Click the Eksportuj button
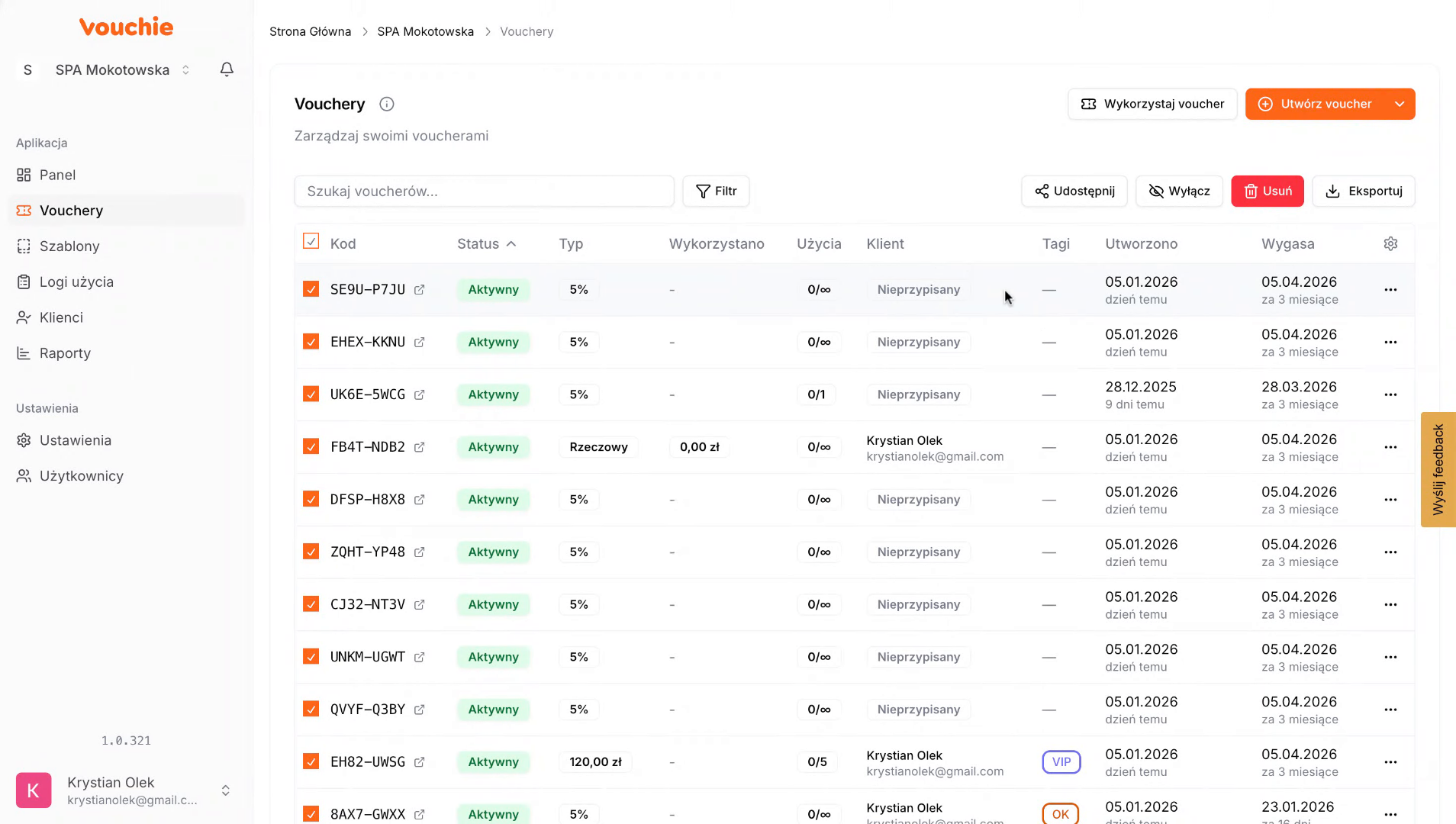 1363,192
